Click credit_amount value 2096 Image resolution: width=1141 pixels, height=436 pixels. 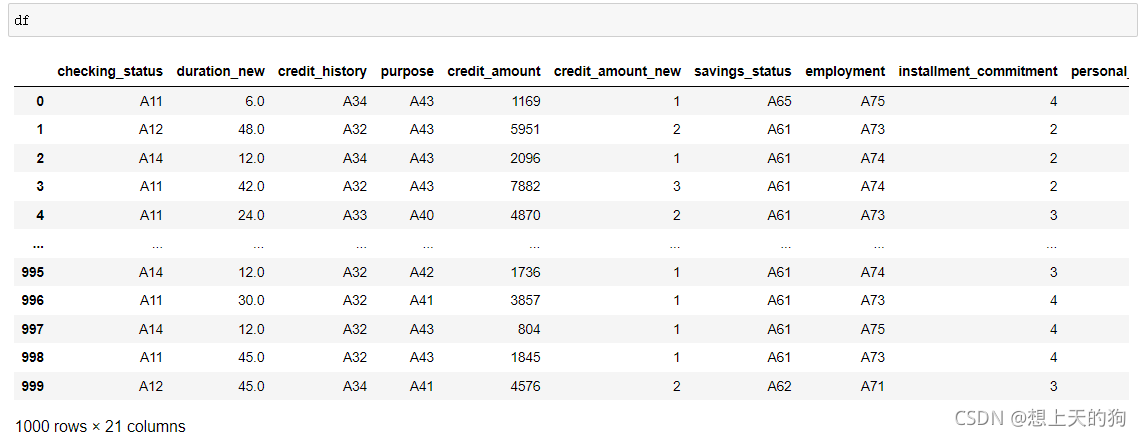coord(525,158)
